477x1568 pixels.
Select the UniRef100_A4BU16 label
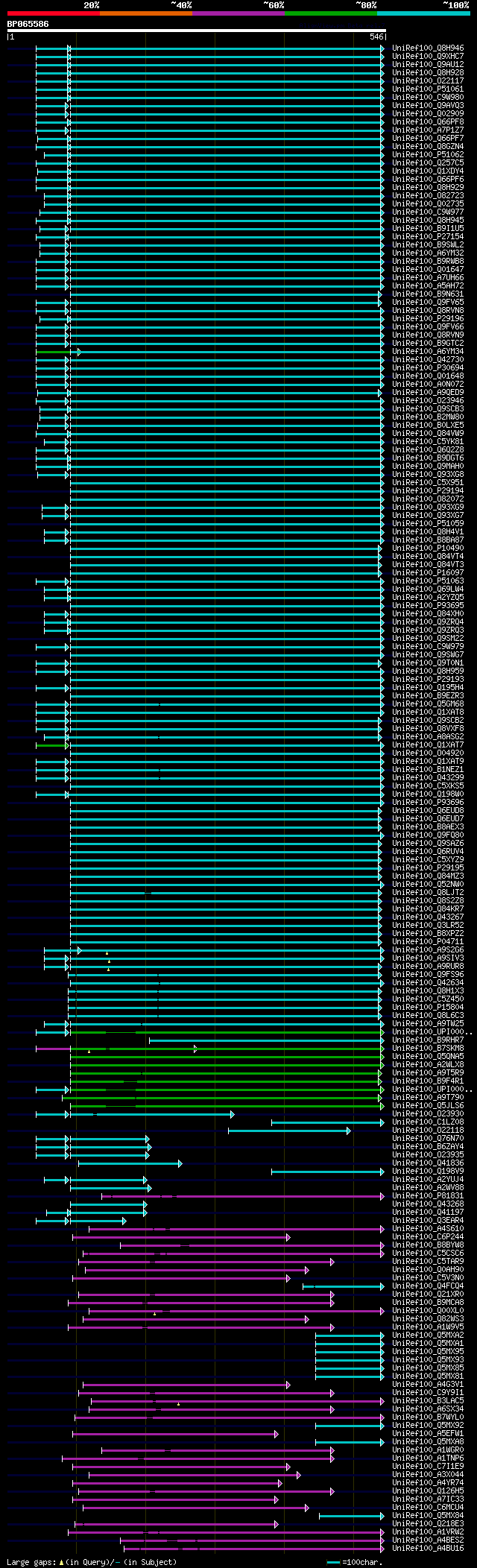[x=428, y=1549]
